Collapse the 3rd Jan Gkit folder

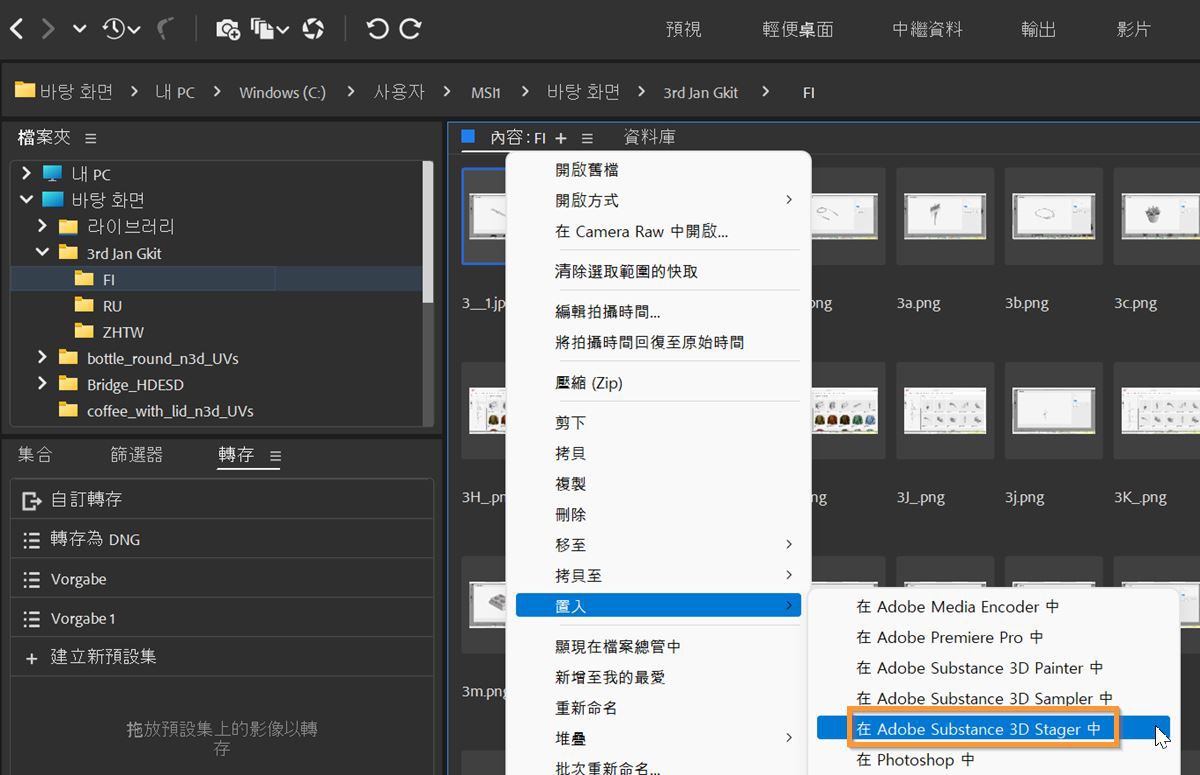pos(42,253)
